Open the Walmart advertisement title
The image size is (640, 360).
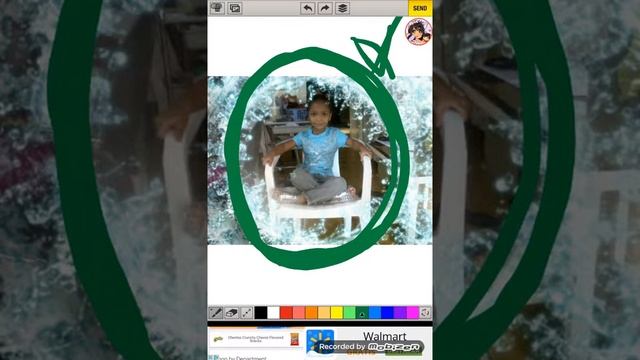point(384,336)
